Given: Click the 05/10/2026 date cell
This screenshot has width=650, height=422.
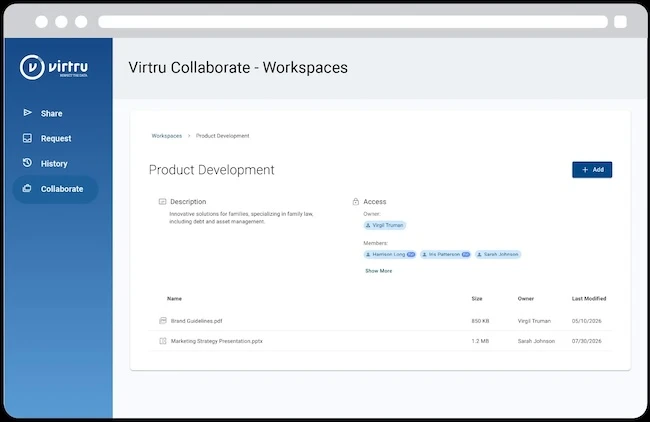Looking at the screenshot, I should (587, 321).
